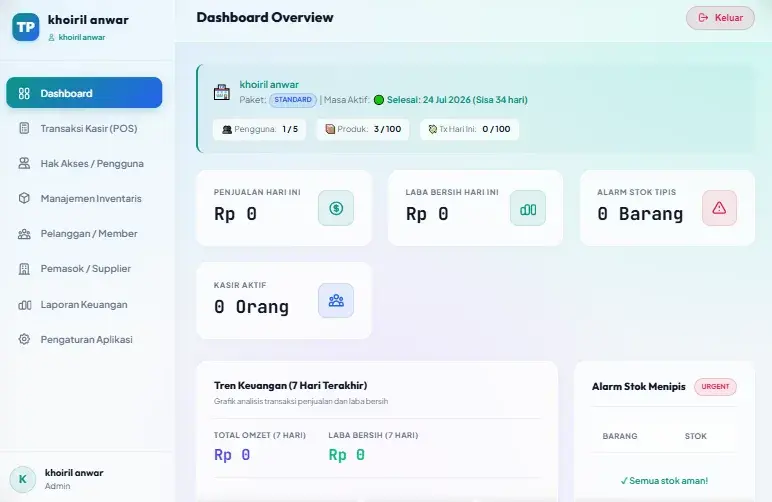Select Pelanggan / Member menu item

point(84,233)
